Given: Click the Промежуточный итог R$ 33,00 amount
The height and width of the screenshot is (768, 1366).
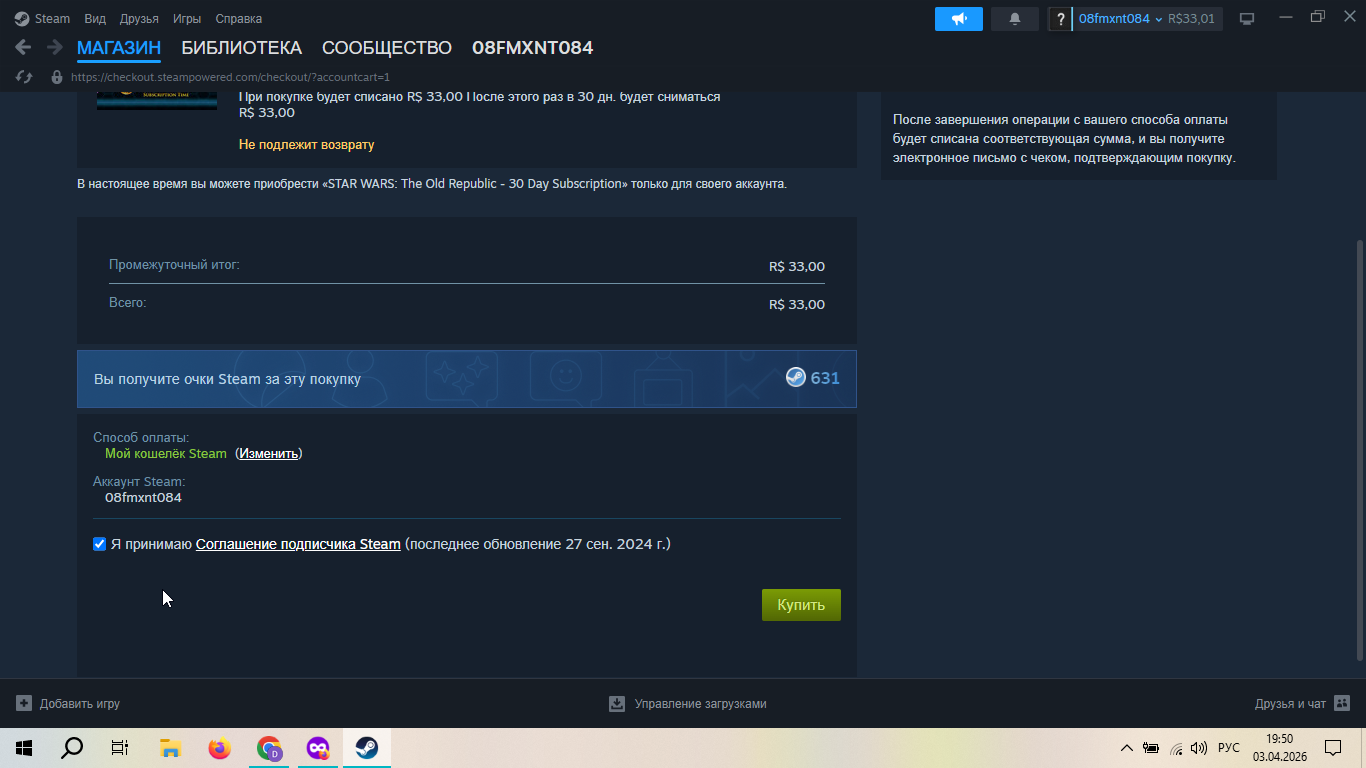Looking at the screenshot, I should (797, 267).
